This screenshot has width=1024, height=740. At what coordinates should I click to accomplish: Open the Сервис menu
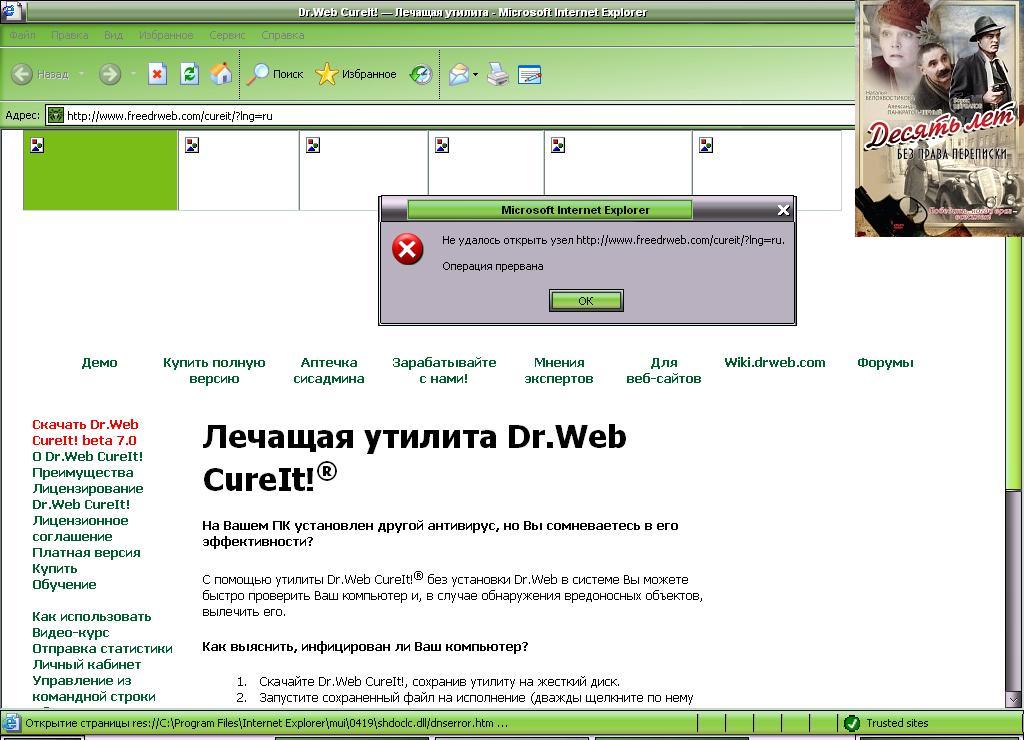227,35
